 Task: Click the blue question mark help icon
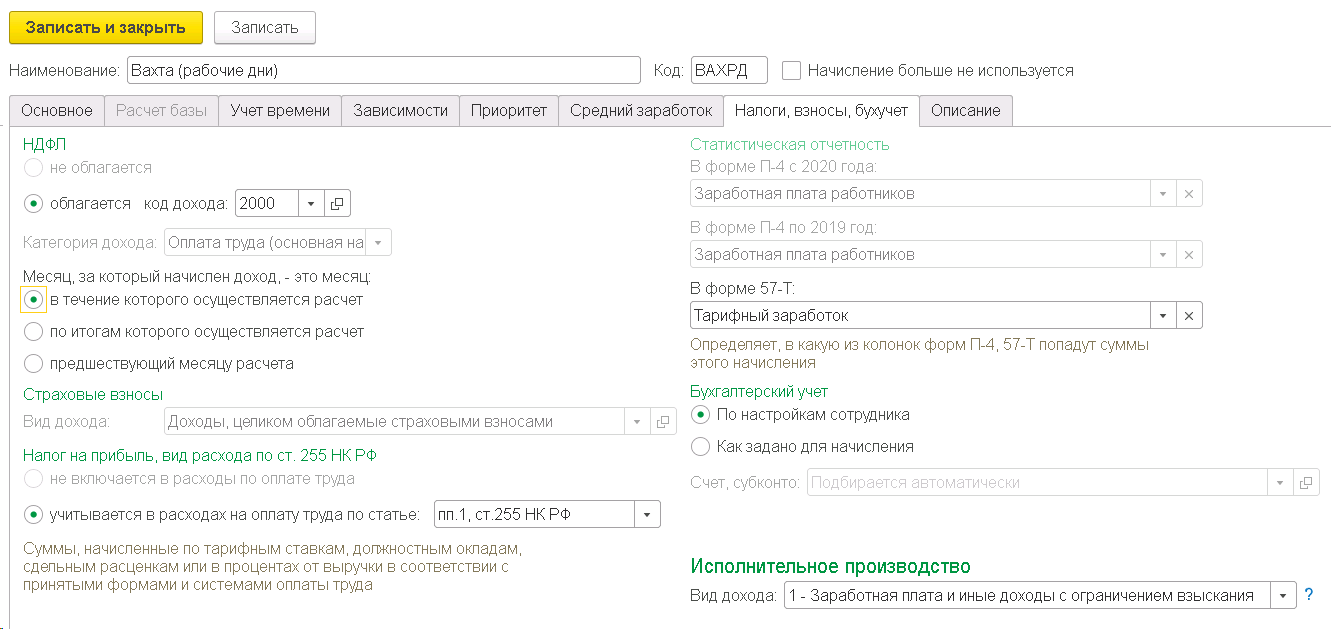(x=1309, y=595)
